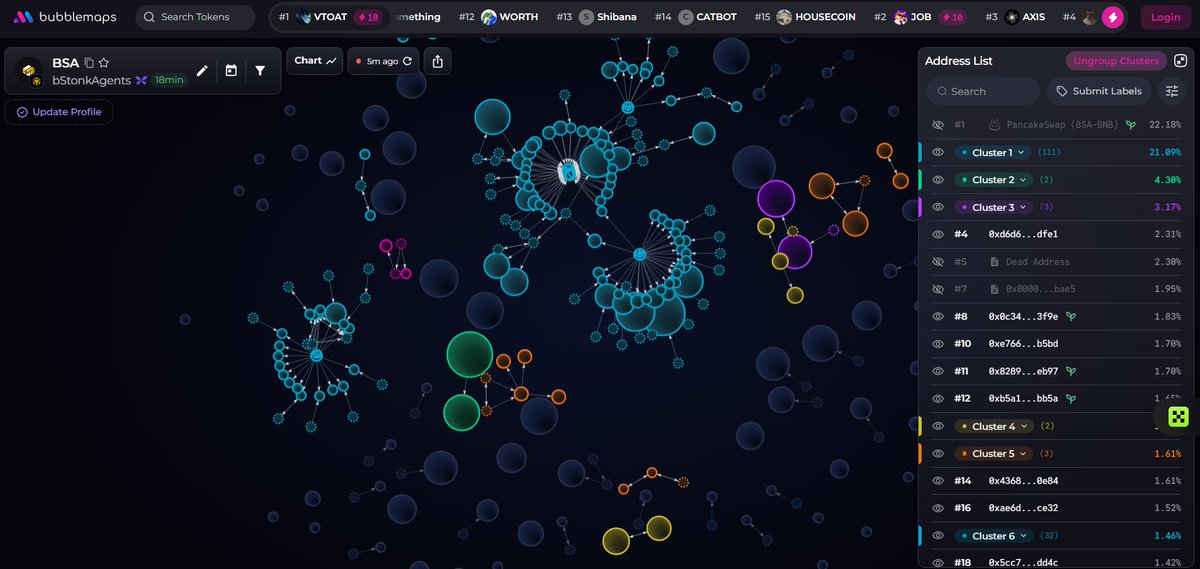The width and height of the screenshot is (1200, 569).
Task: Open trending token #12 WORTH
Action: point(498,17)
